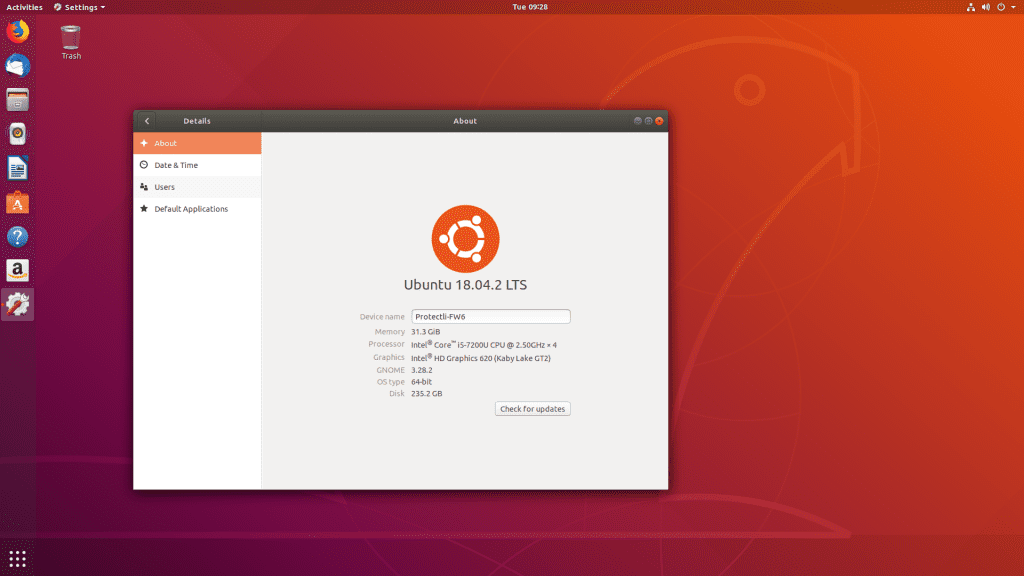Click the power icon in the top bar
The image size is (1024, 576).
point(1000,7)
